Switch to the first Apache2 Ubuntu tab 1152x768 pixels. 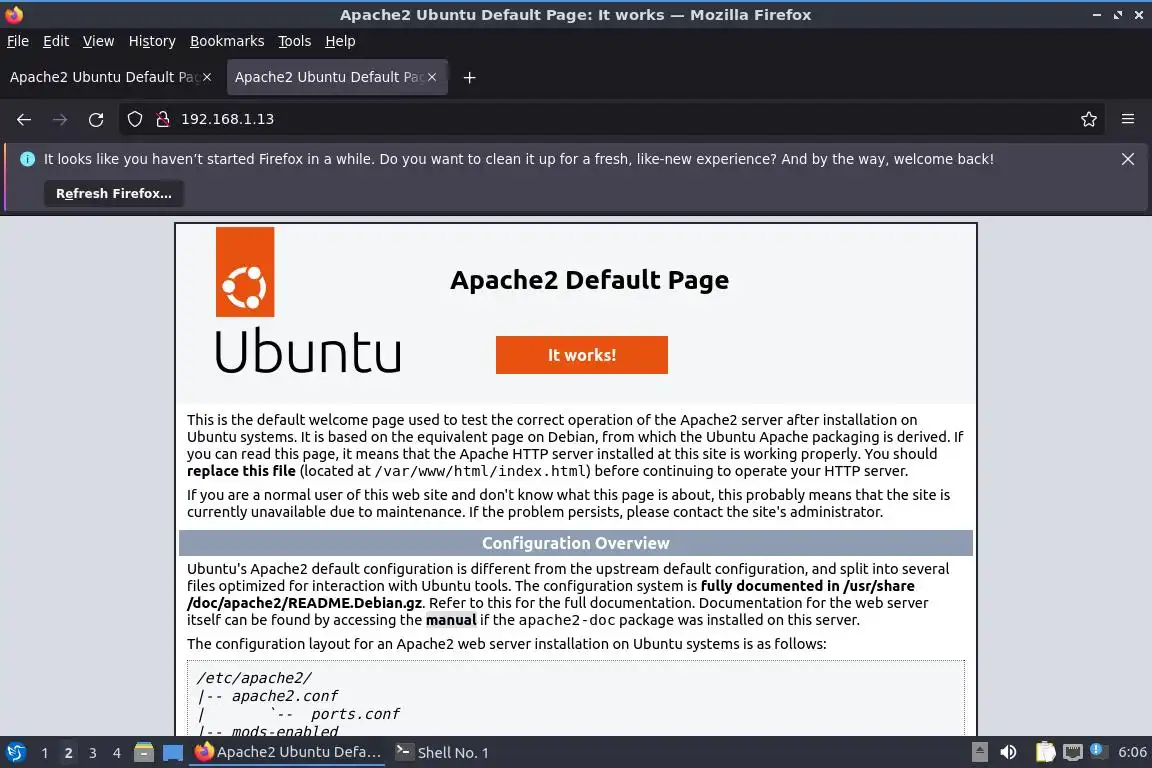click(103, 77)
